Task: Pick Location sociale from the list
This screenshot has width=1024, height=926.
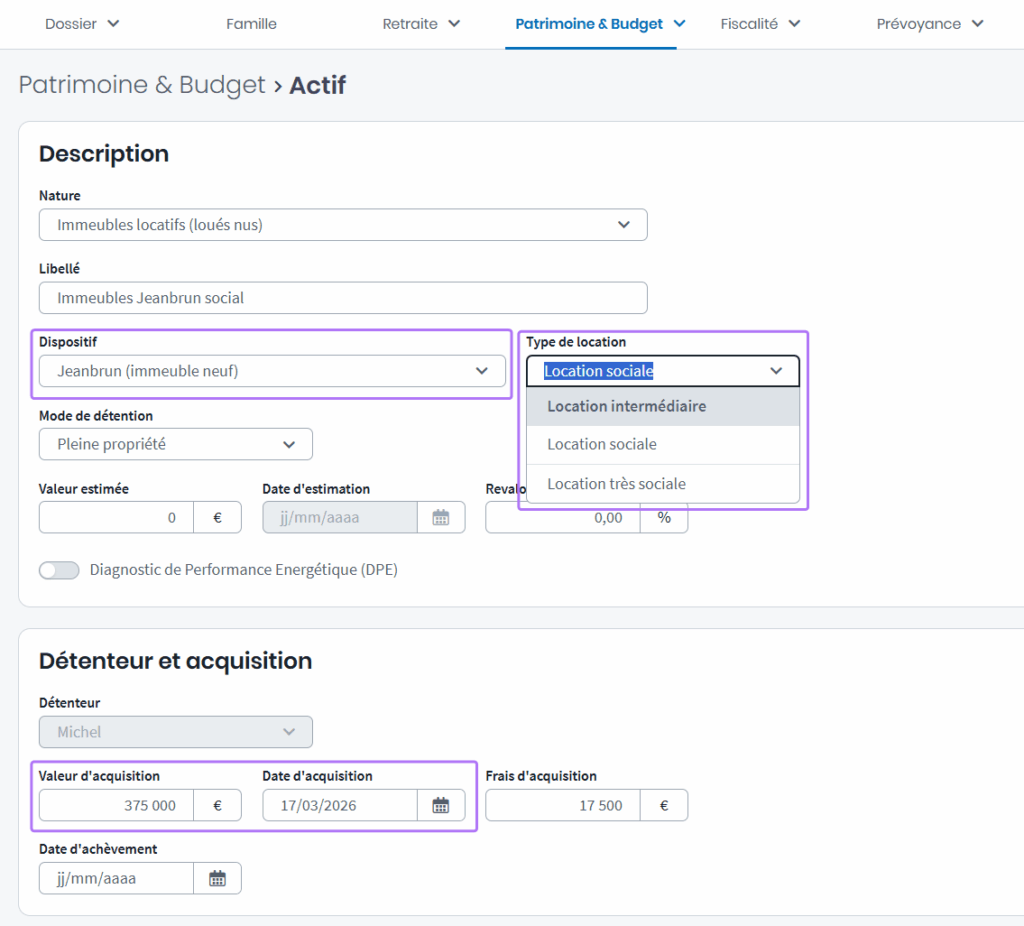Action: (663, 444)
